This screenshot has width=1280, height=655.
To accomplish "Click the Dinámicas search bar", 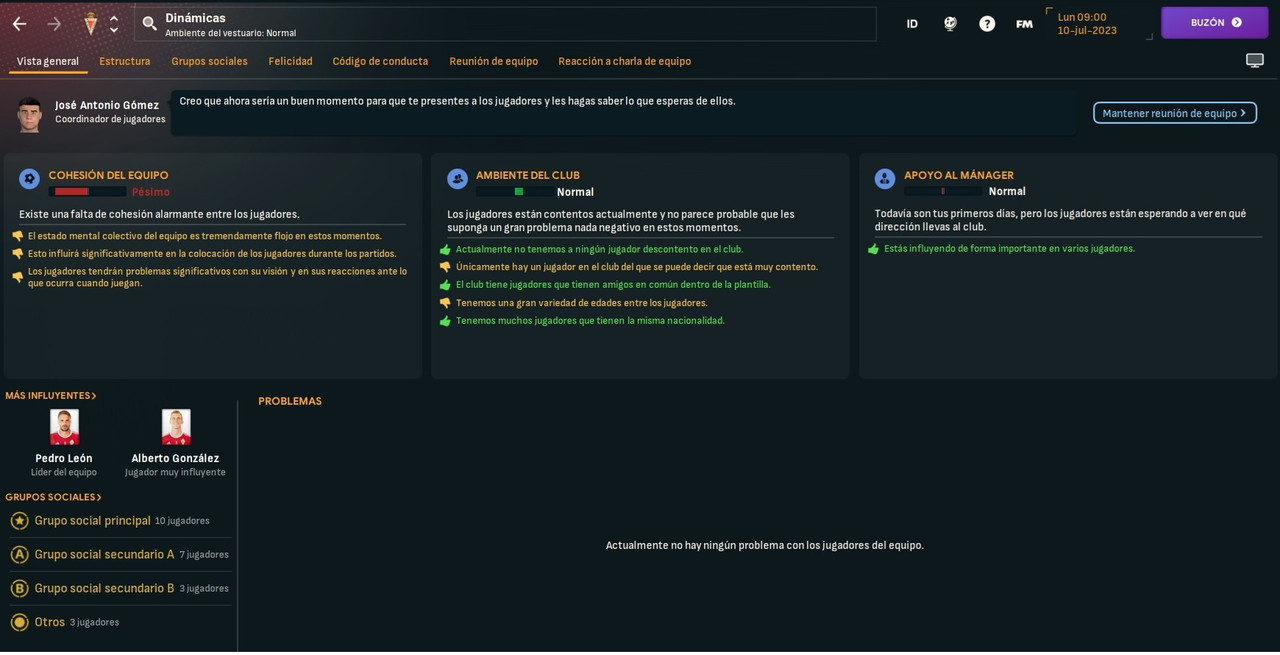I will tap(505, 24).
